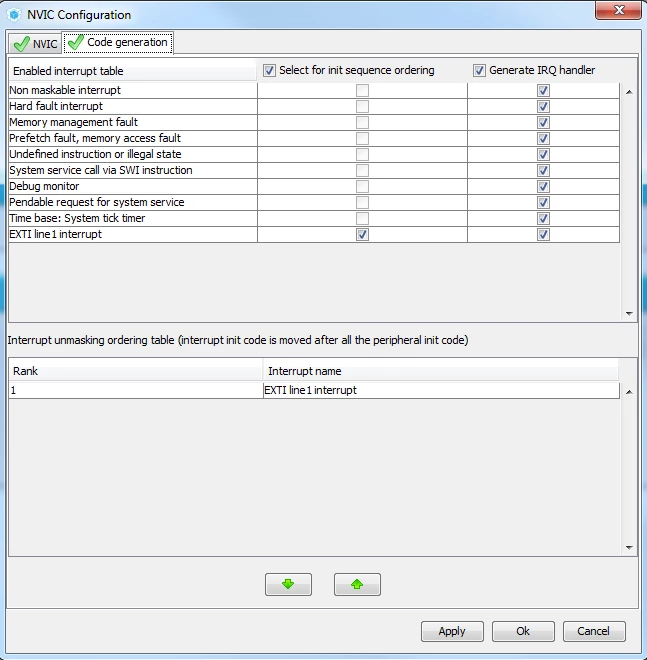Check init ordering for System tick timer

coord(362,218)
